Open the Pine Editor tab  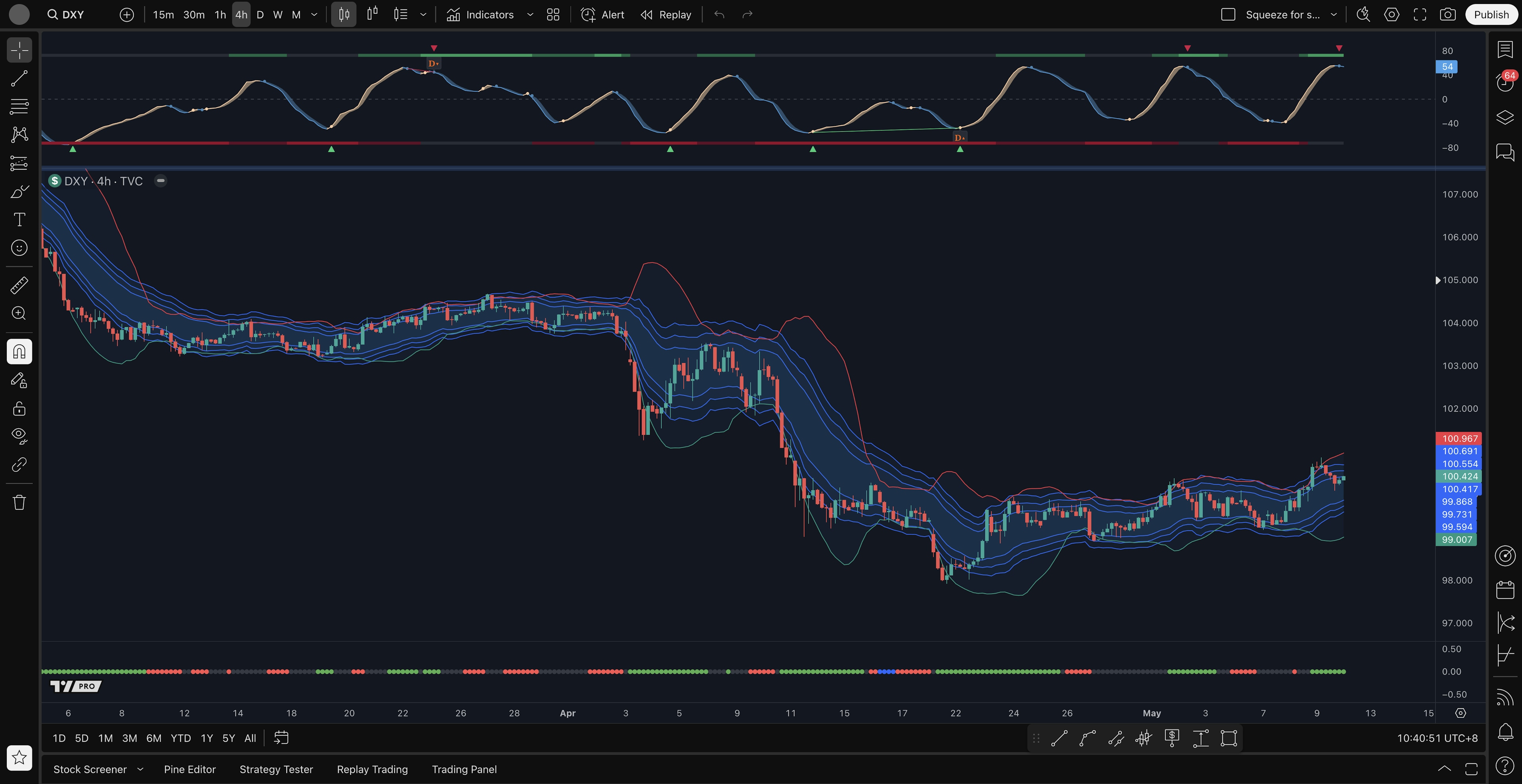190,769
